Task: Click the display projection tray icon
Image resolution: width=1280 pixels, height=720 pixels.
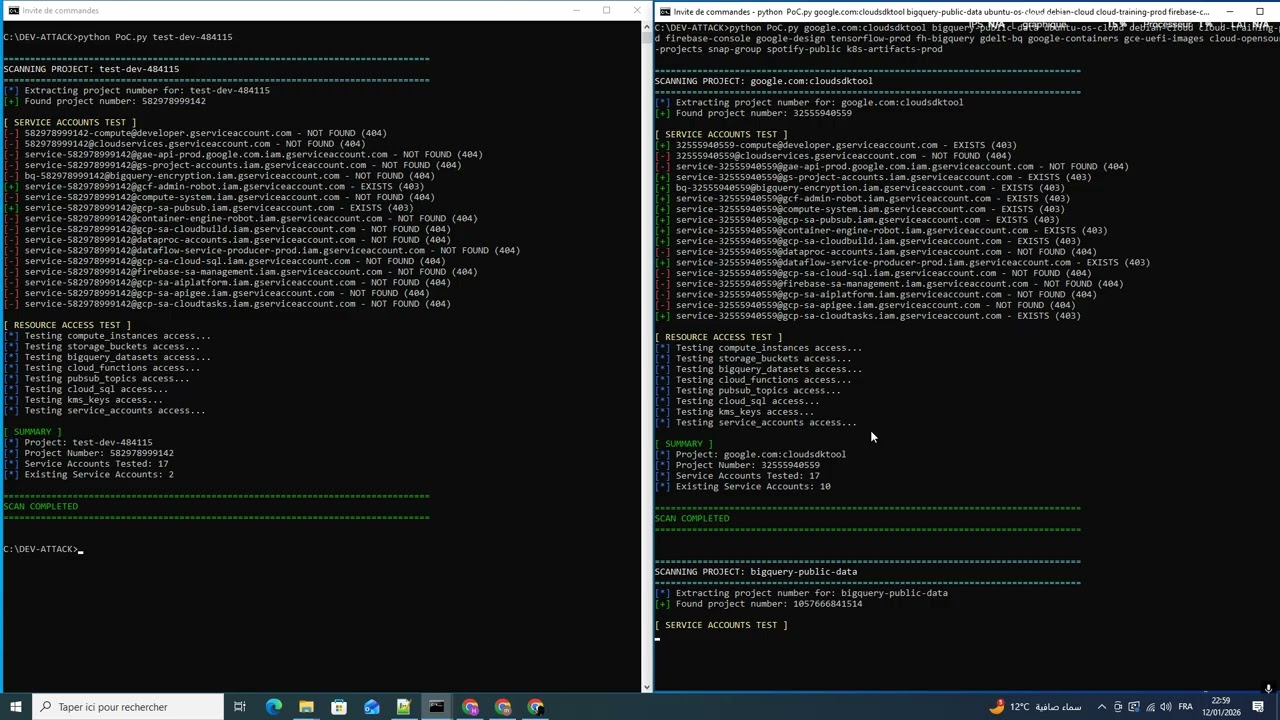Action: (1135, 707)
